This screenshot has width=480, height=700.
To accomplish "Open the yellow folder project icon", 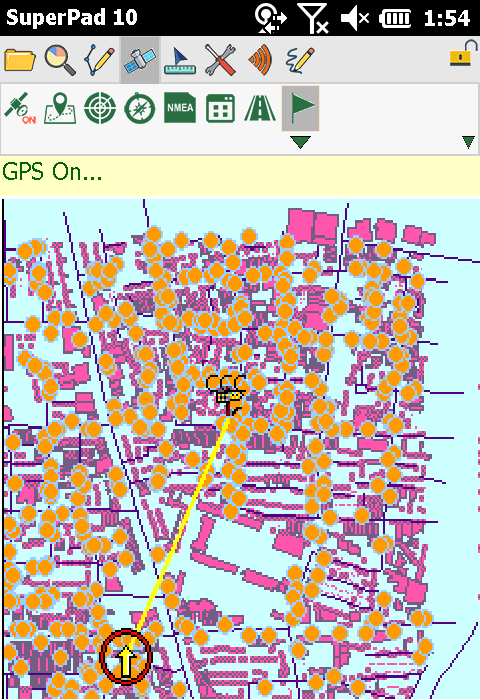I will point(20,60).
